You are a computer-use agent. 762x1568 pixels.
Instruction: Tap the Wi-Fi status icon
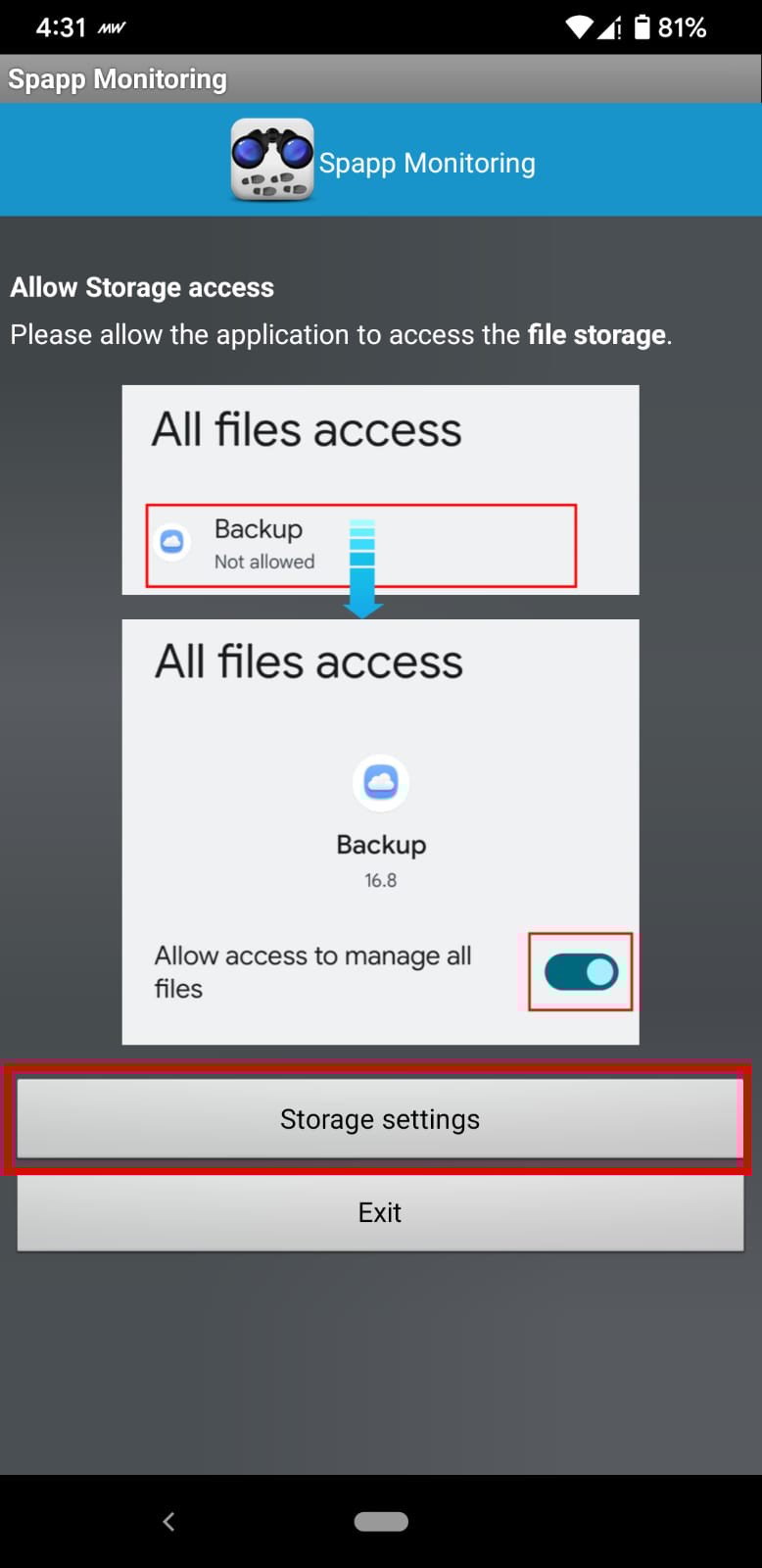tap(580, 27)
